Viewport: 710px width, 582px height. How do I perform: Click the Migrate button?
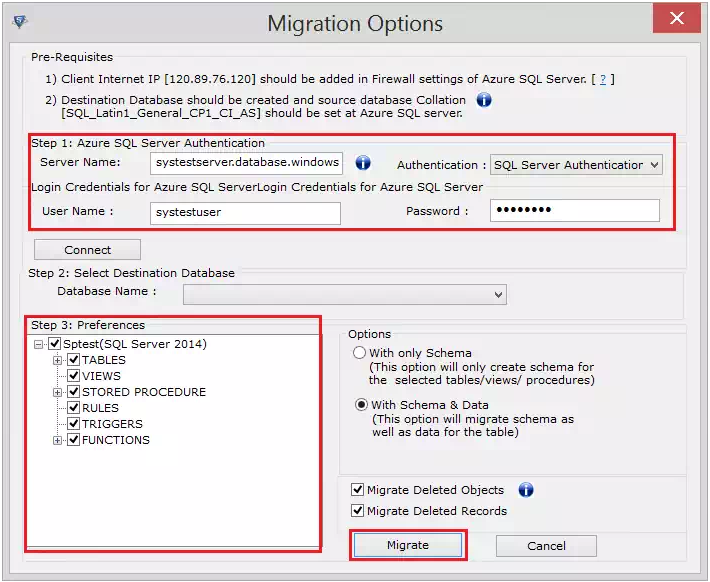pyautogui.click(x=408, y=545)
